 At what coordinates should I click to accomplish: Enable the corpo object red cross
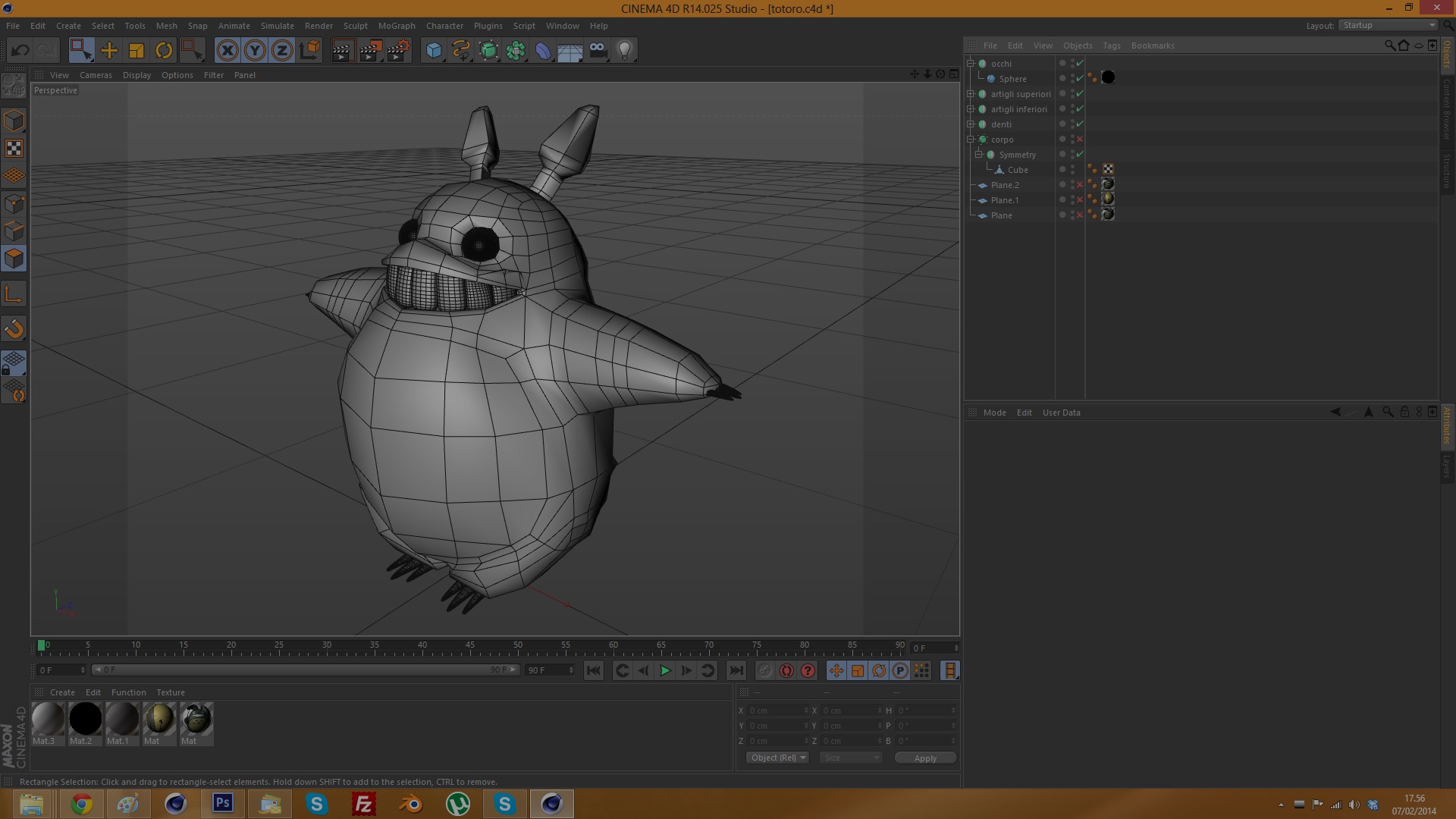[1080, 140]
